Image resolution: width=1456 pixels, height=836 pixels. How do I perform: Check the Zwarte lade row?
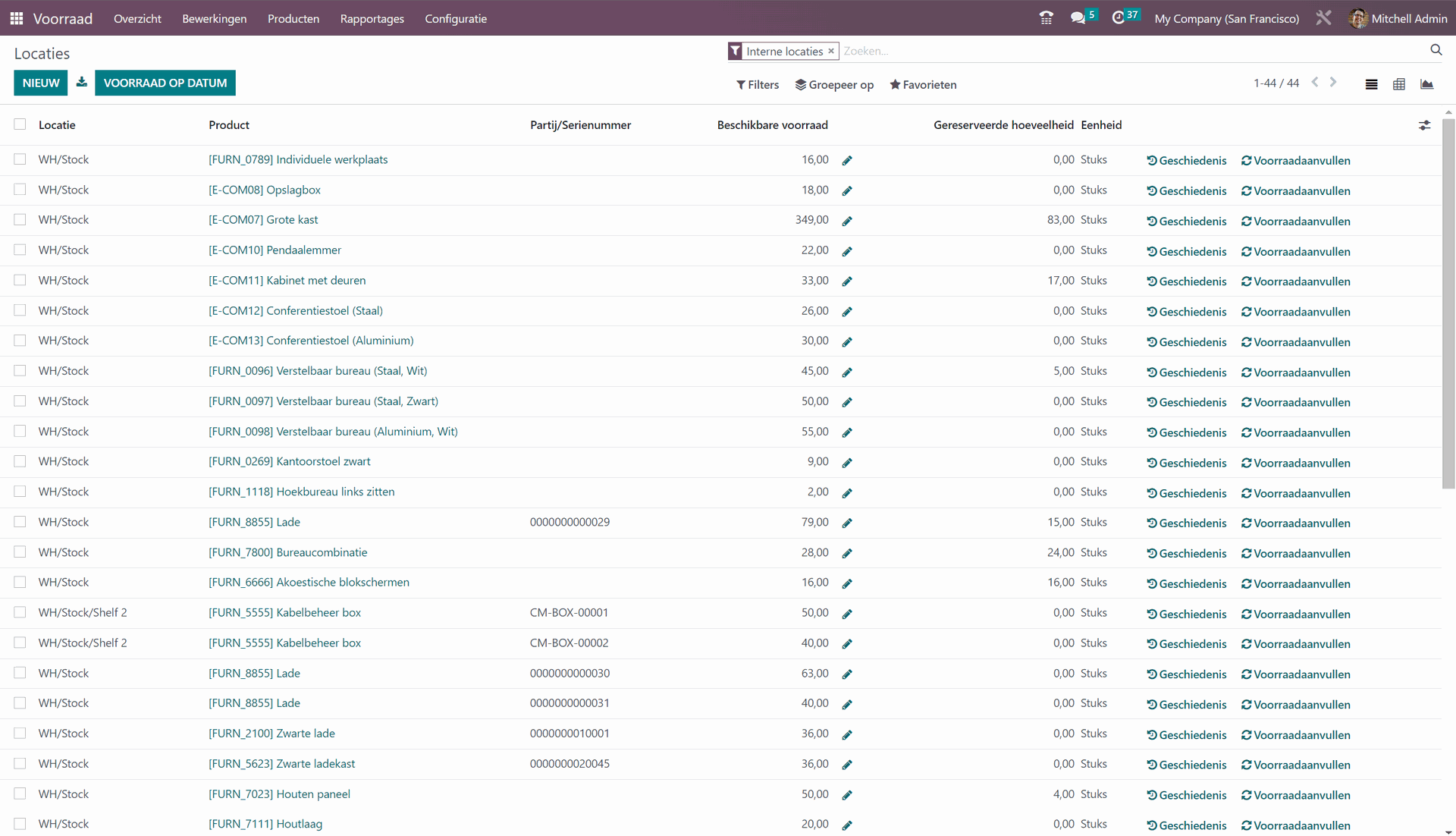(x=20, y=733)
